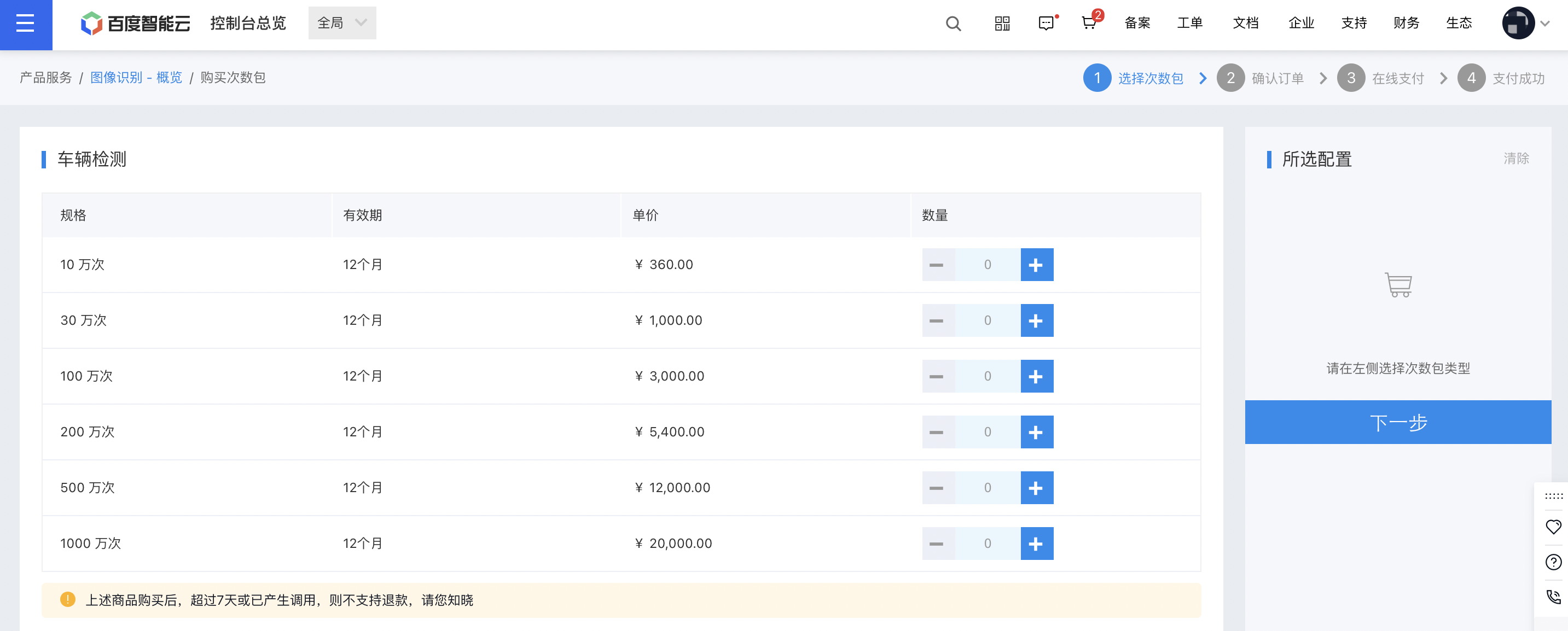Viewport: 1568px width, 631px height.
Task: Decrease quantity for 200 万次 package
Action: tap(938, 432)
